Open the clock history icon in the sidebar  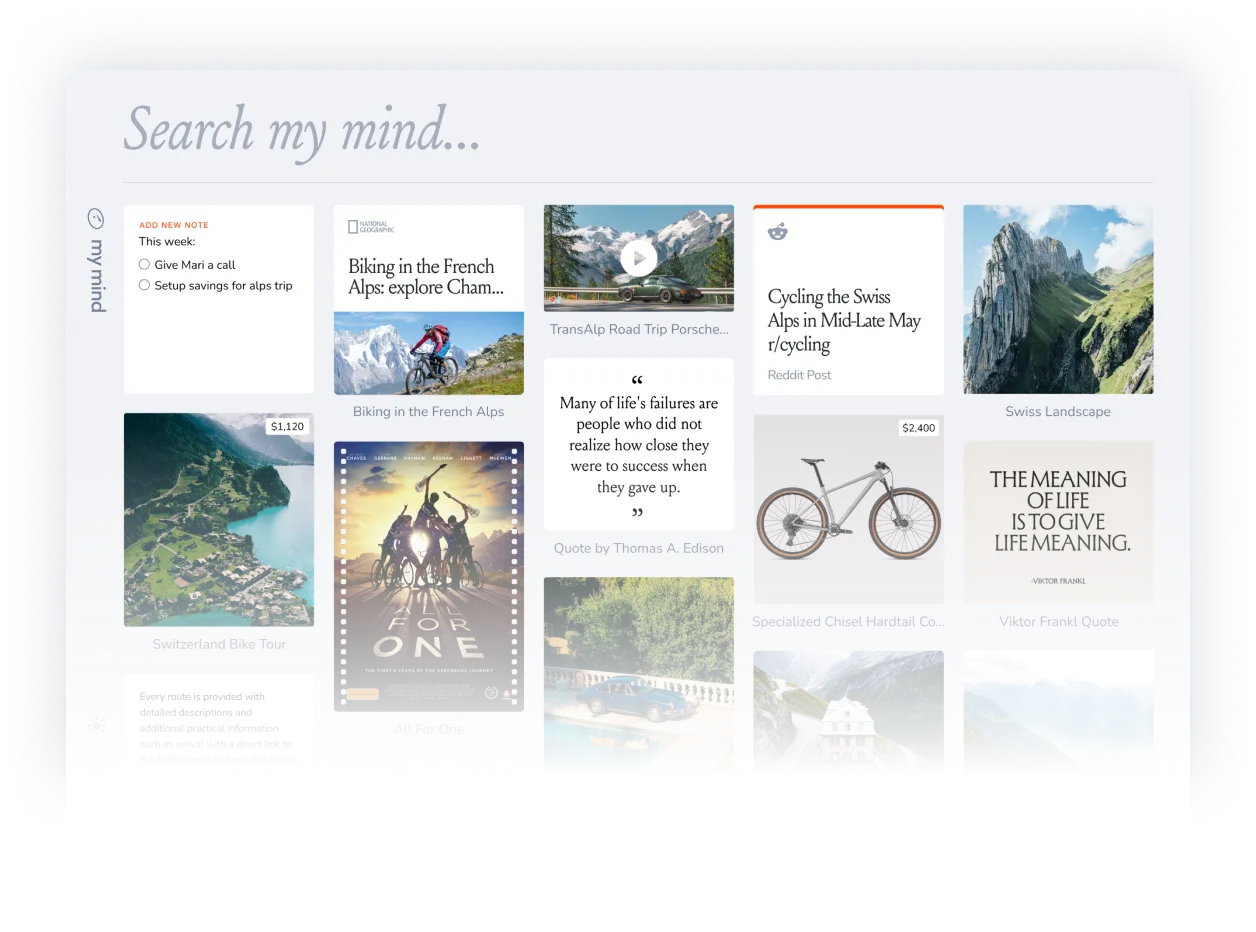pyautogui.click(x=96, y=218)
